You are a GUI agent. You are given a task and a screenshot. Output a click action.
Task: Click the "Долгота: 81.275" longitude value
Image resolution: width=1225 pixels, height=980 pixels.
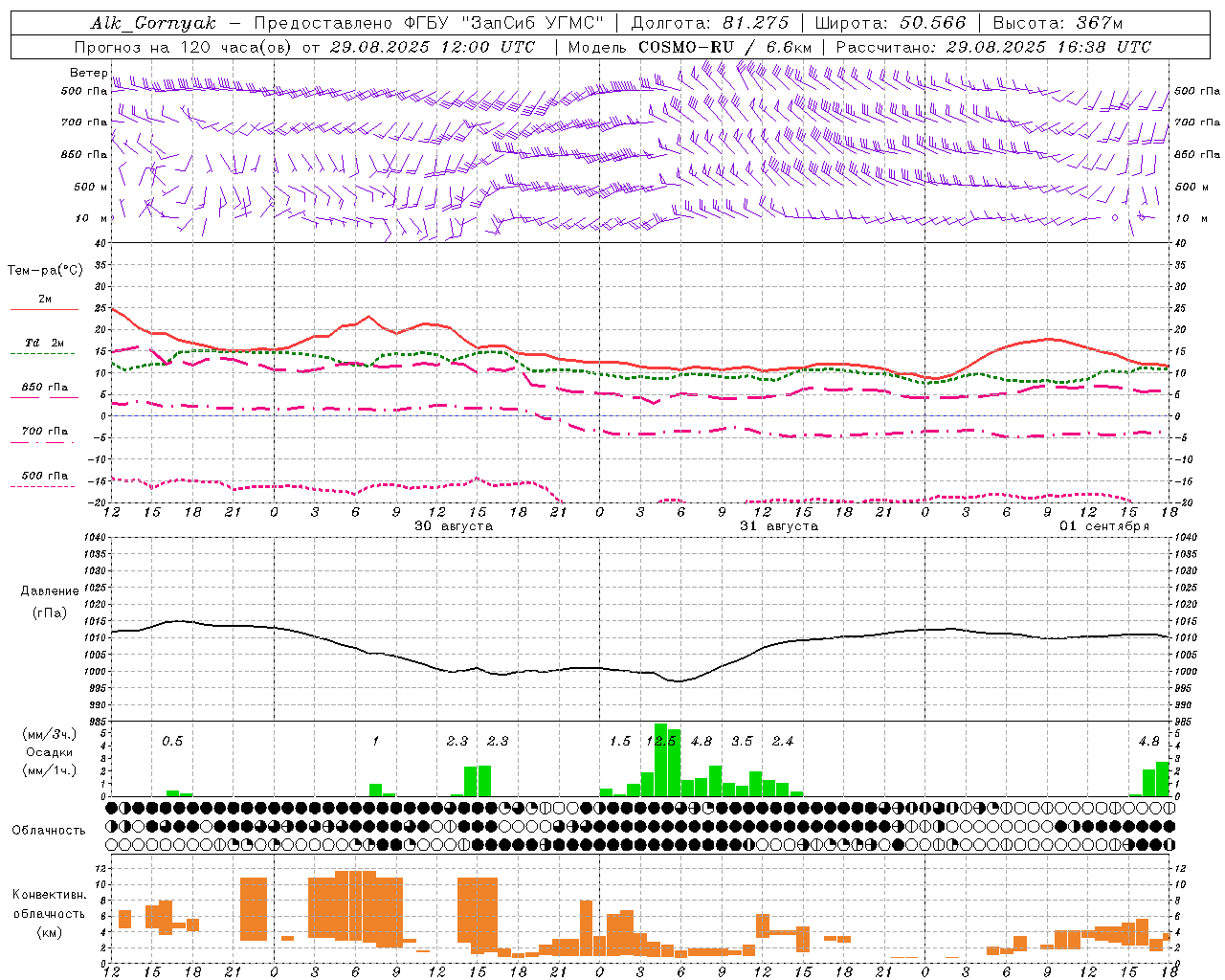(710, 23)
